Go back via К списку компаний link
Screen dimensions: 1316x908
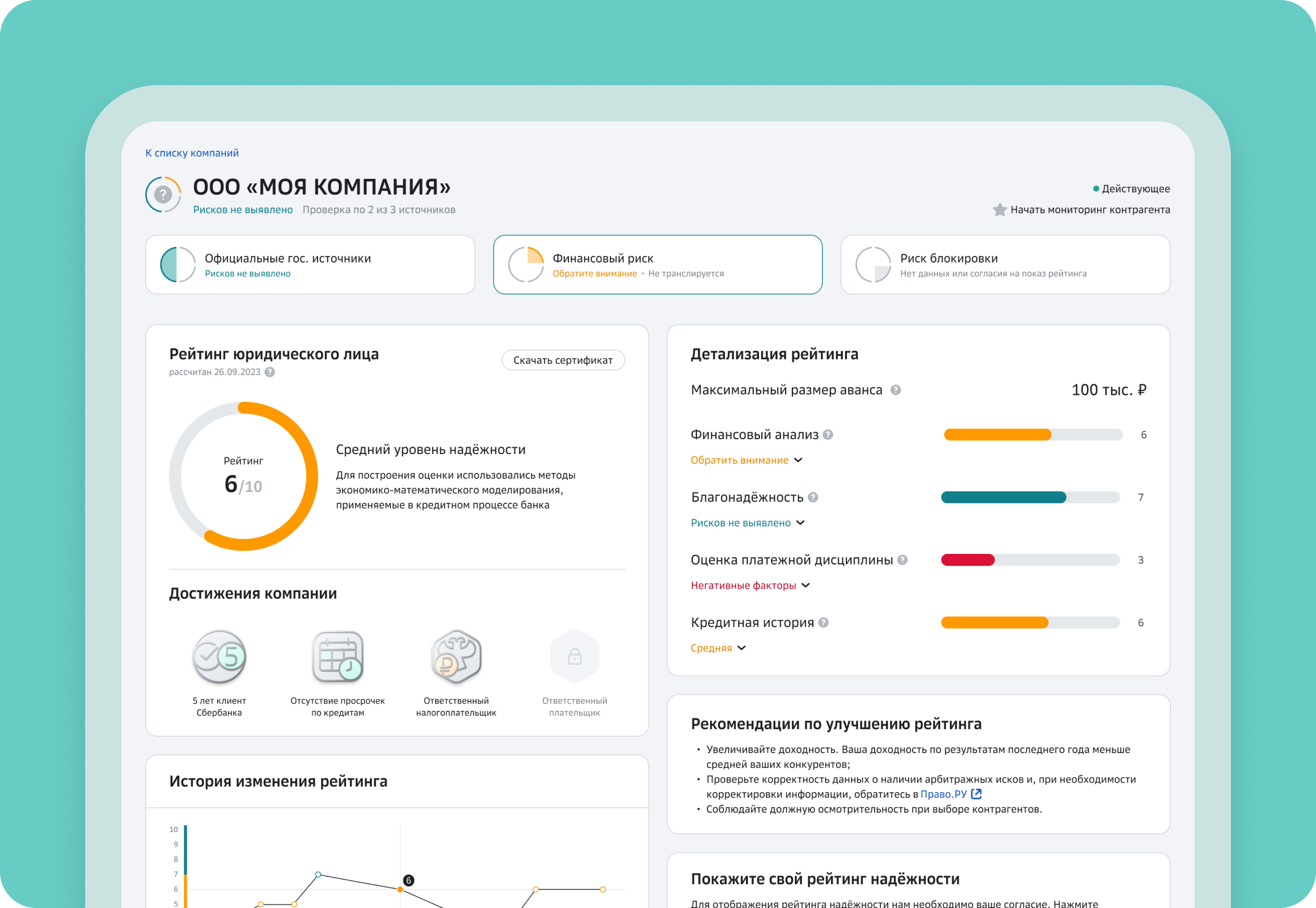pos(192,153)
